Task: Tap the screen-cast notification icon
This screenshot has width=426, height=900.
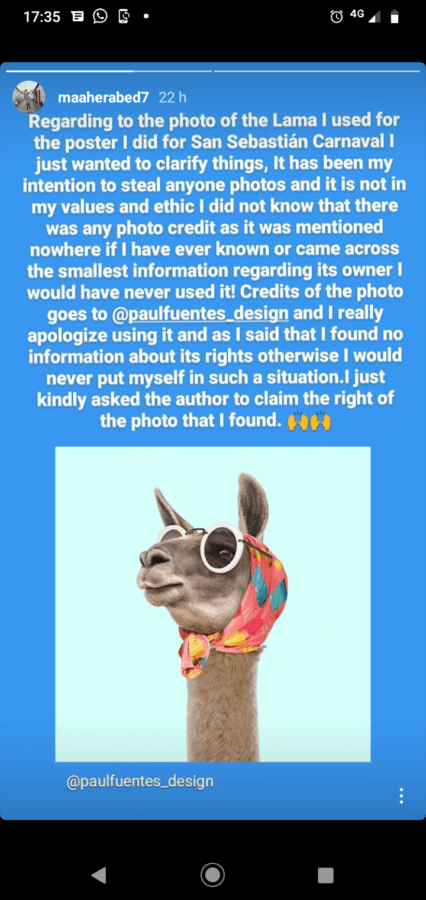Action: point(123,17)
